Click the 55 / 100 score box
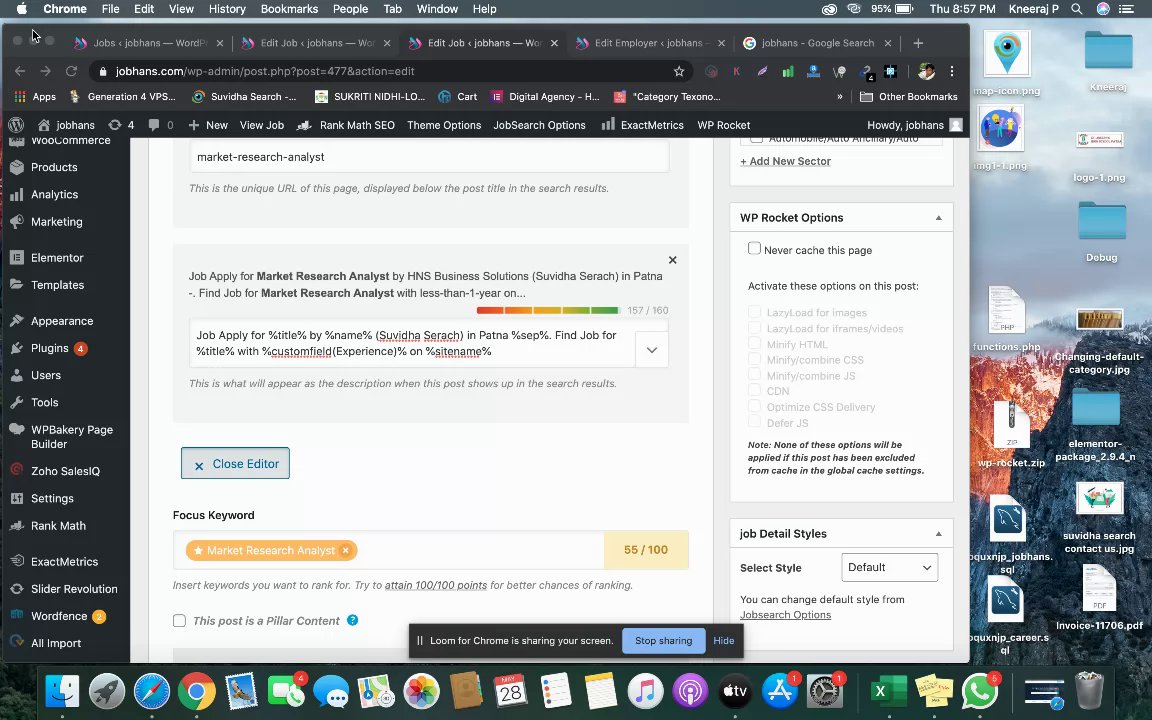The height and width of the screenshot is (720, 1152). (x=646, y=550)
